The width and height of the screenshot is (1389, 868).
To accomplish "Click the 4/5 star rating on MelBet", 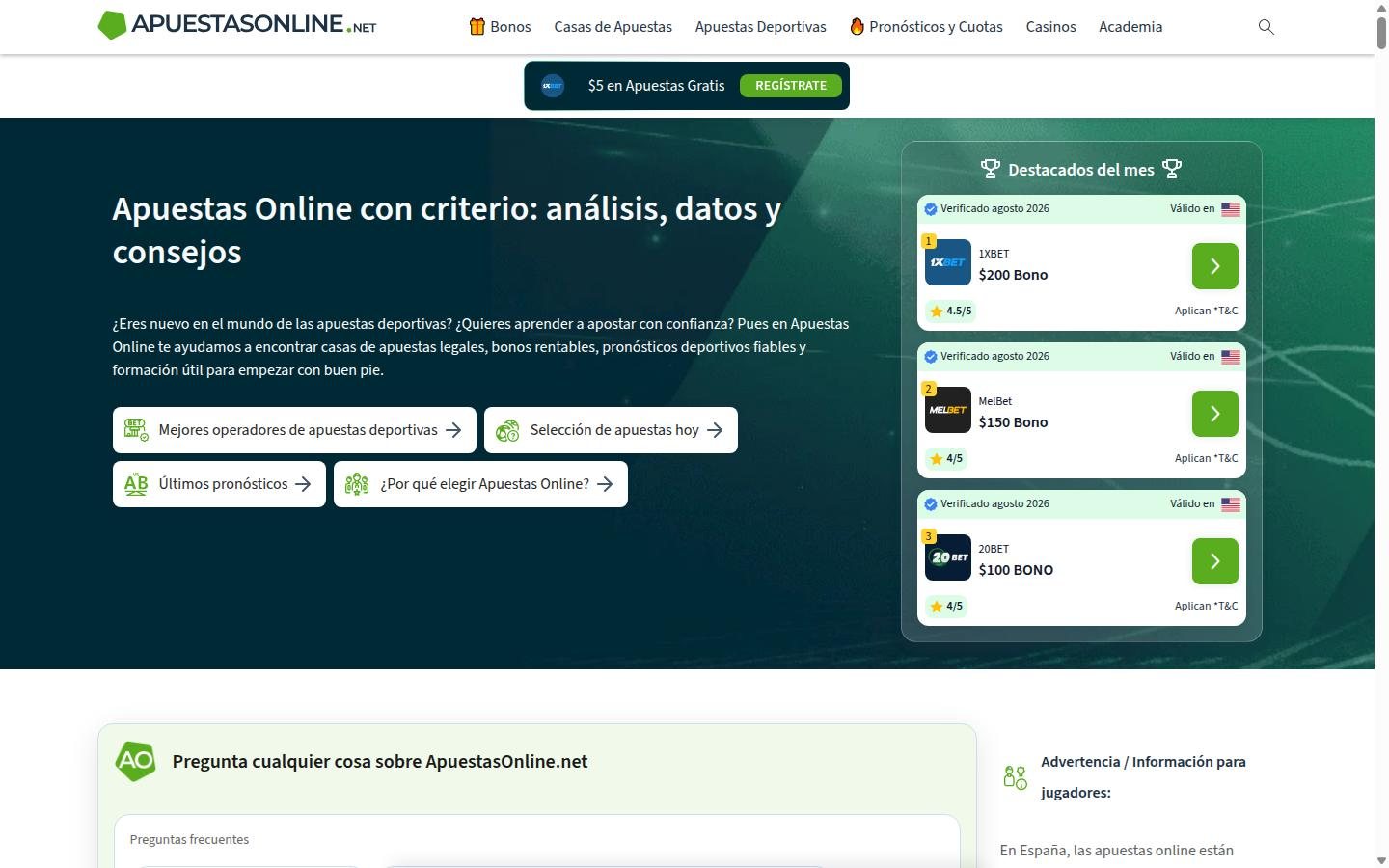I will (946, 458).
